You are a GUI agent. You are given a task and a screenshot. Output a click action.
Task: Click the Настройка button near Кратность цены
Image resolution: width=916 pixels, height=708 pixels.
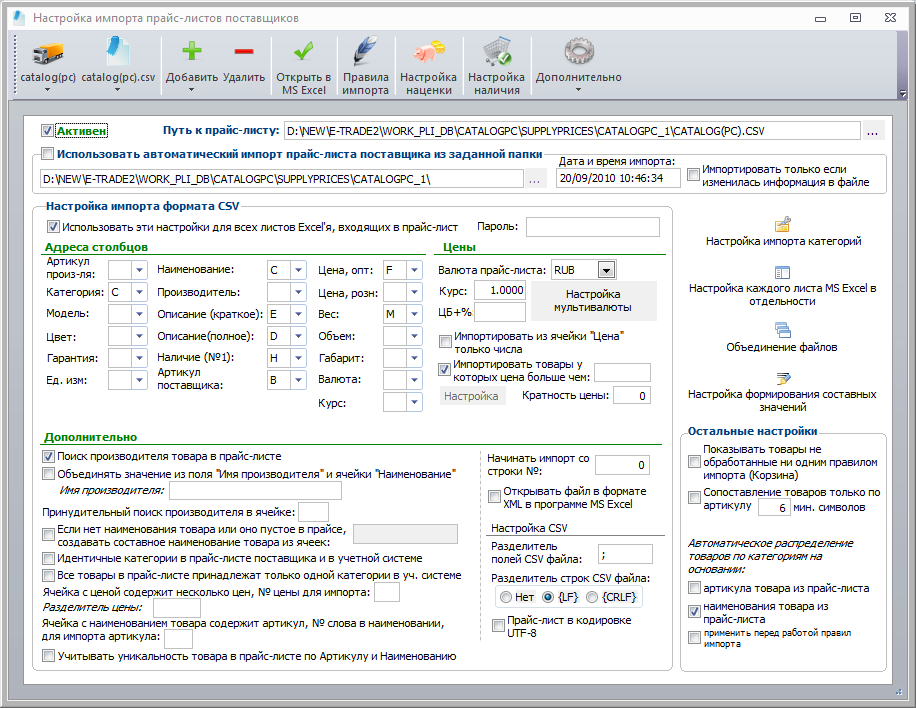click(x=471, y=396)
